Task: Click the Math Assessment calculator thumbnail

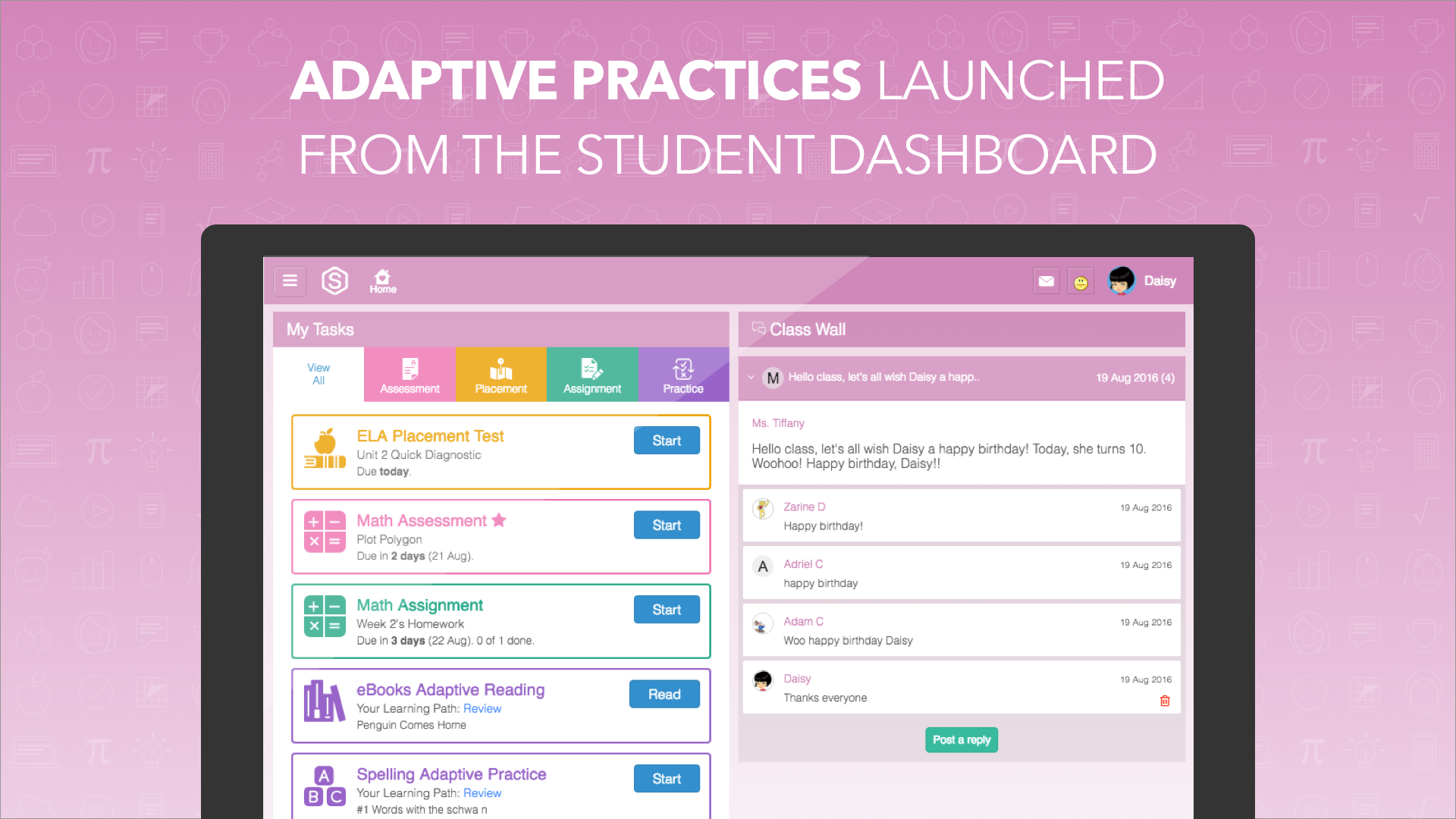Action: pyautogui.click(x=325, y=532)
